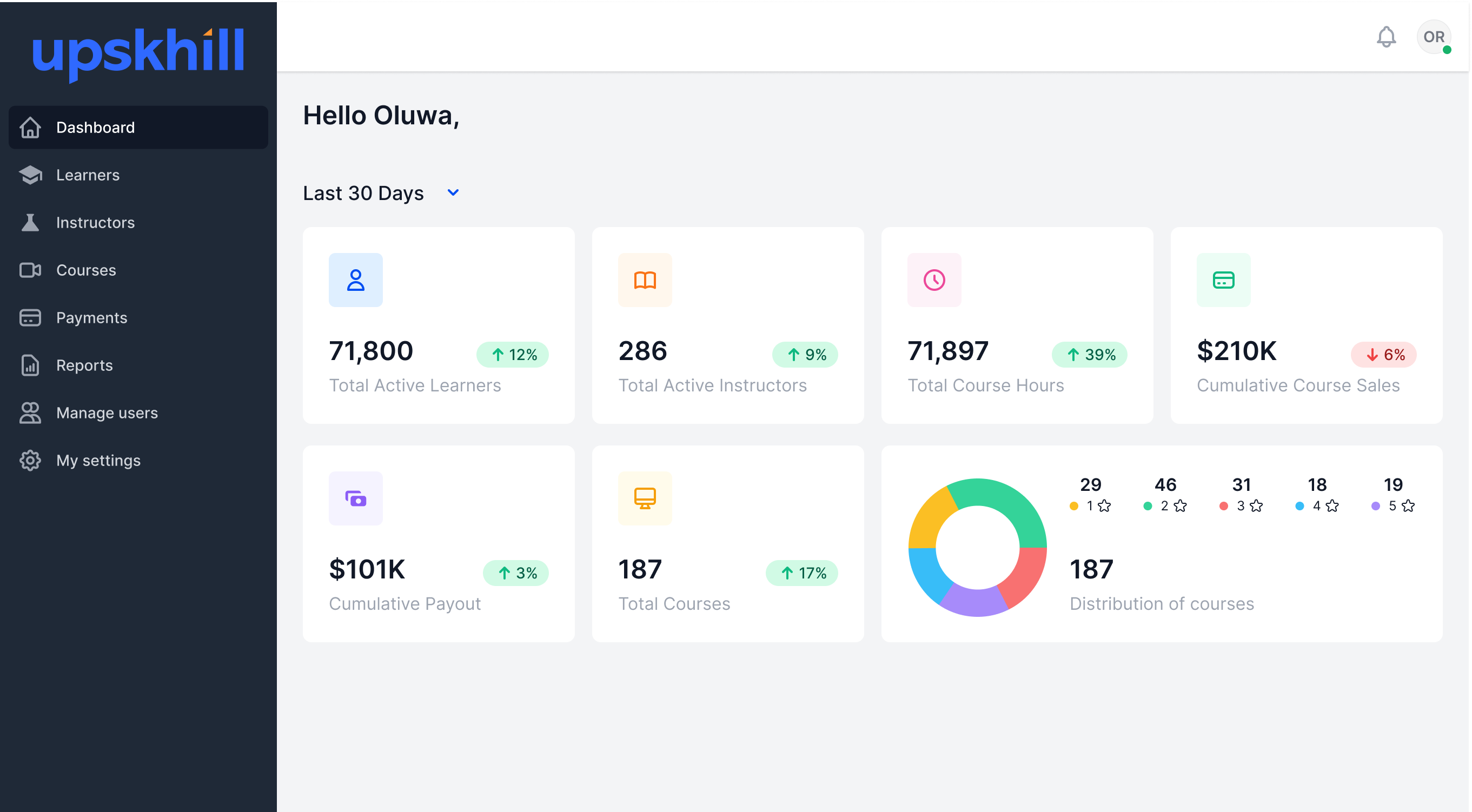Click the green credit card icon

click(1223, 280)
